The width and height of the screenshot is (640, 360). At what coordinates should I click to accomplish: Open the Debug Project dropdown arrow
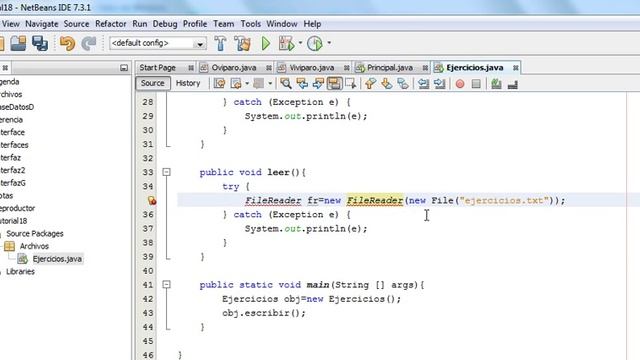point(300,43)
